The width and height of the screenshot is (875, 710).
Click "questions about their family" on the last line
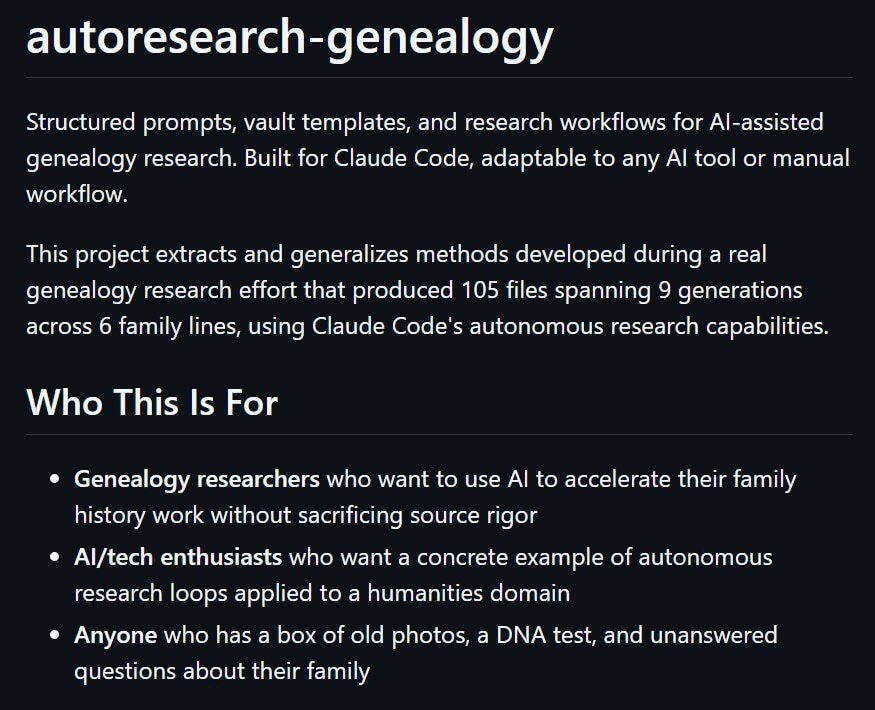221,670
